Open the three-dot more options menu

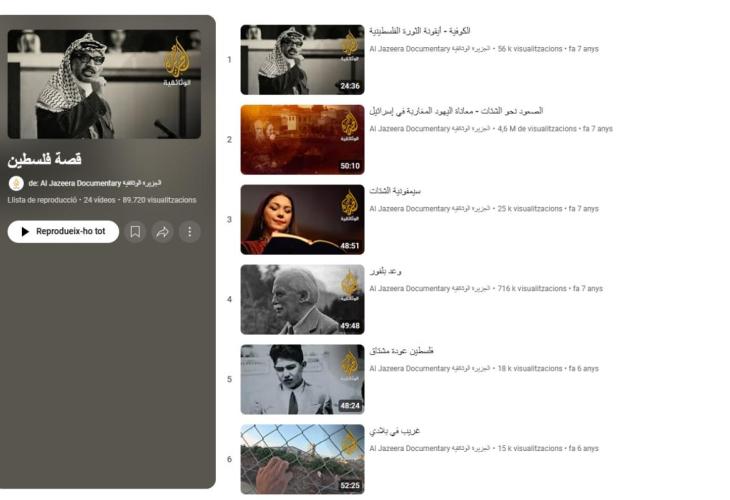coord(189,231)
